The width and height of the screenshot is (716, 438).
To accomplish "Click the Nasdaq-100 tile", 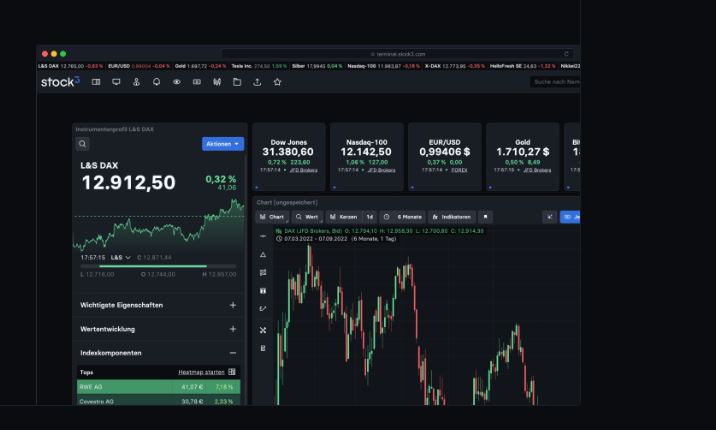I will pos(367,157).
